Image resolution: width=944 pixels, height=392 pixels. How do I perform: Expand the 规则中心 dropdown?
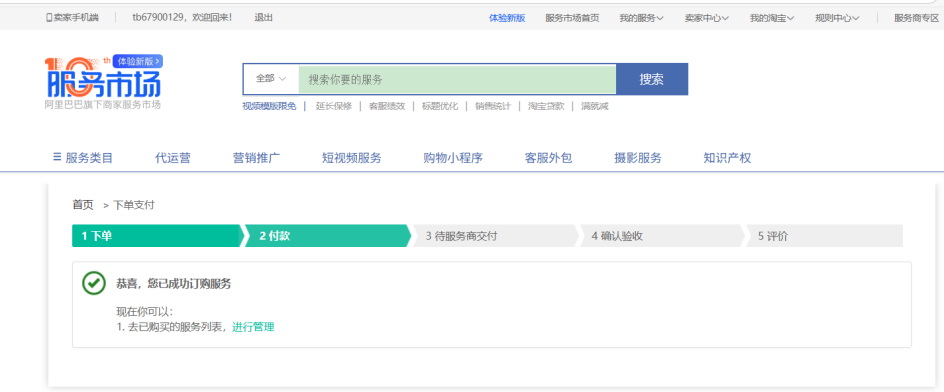(837, 18)
